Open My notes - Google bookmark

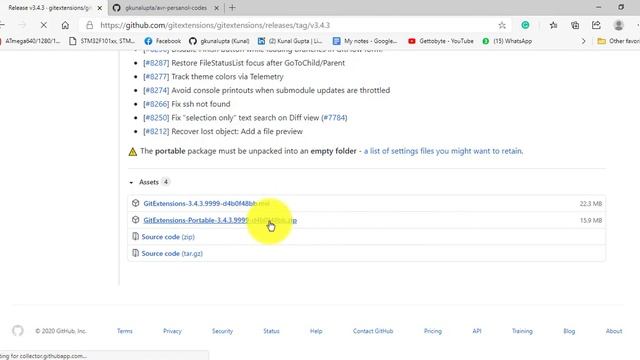pos(365,41)
